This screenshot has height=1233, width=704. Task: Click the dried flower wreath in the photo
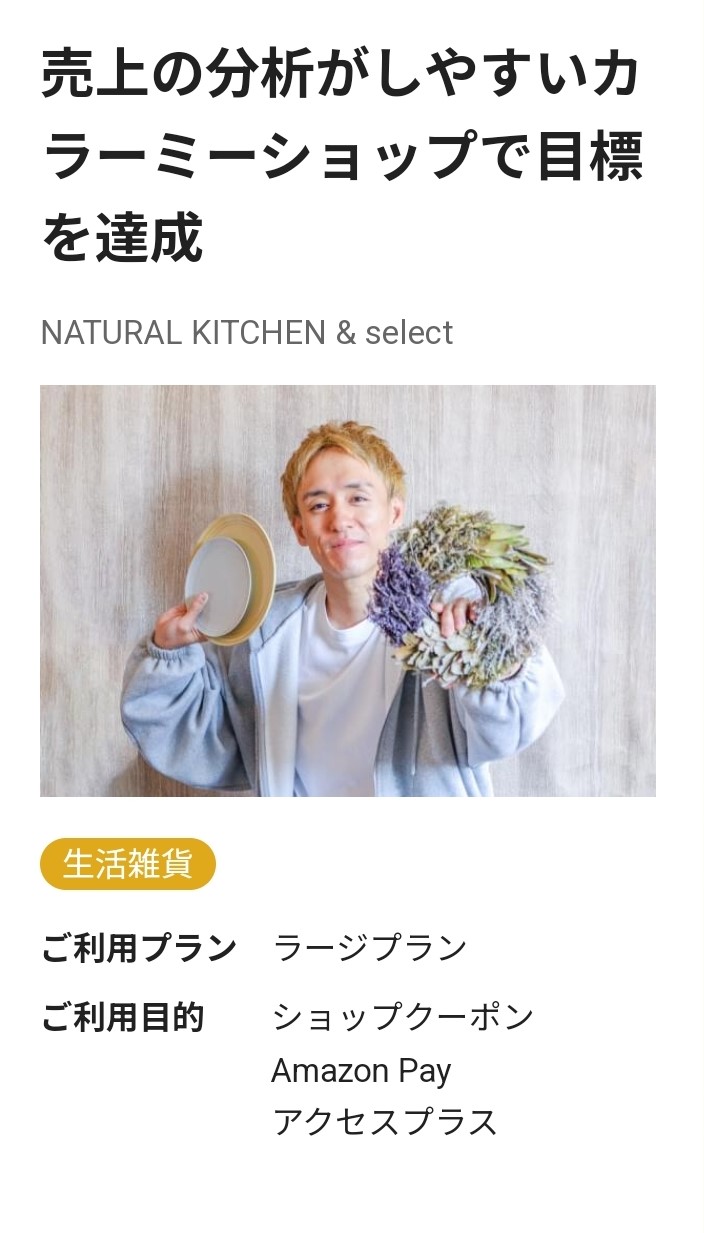460,596
